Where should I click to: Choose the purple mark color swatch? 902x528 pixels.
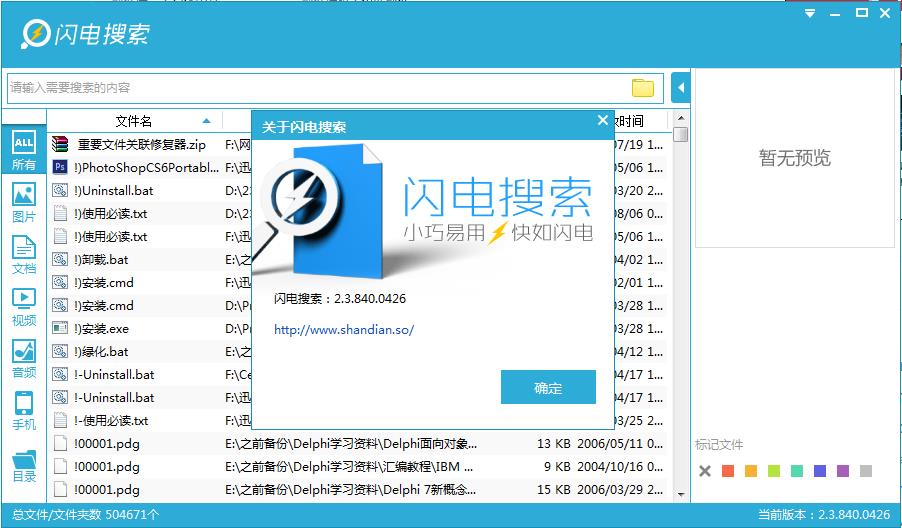point(842,471)
